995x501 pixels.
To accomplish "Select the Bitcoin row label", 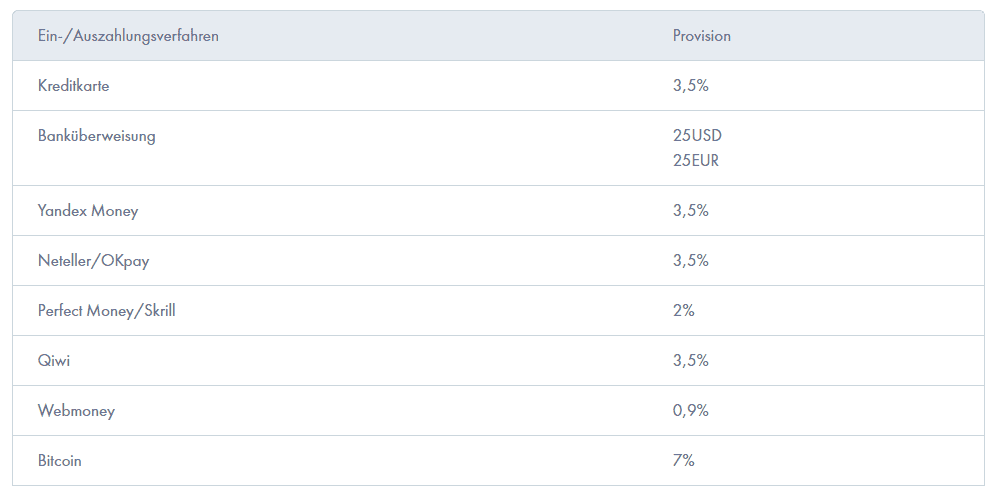I will [60, 460].
